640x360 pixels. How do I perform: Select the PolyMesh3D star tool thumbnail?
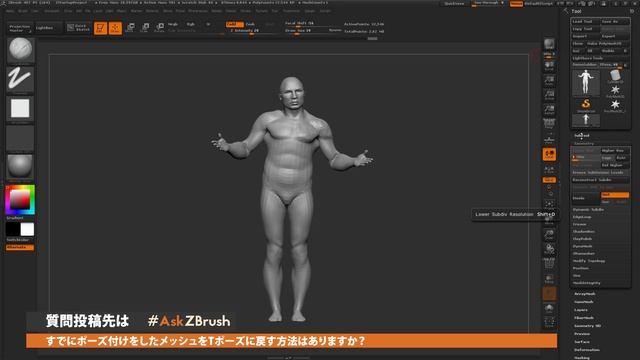(x=615, y=91)
